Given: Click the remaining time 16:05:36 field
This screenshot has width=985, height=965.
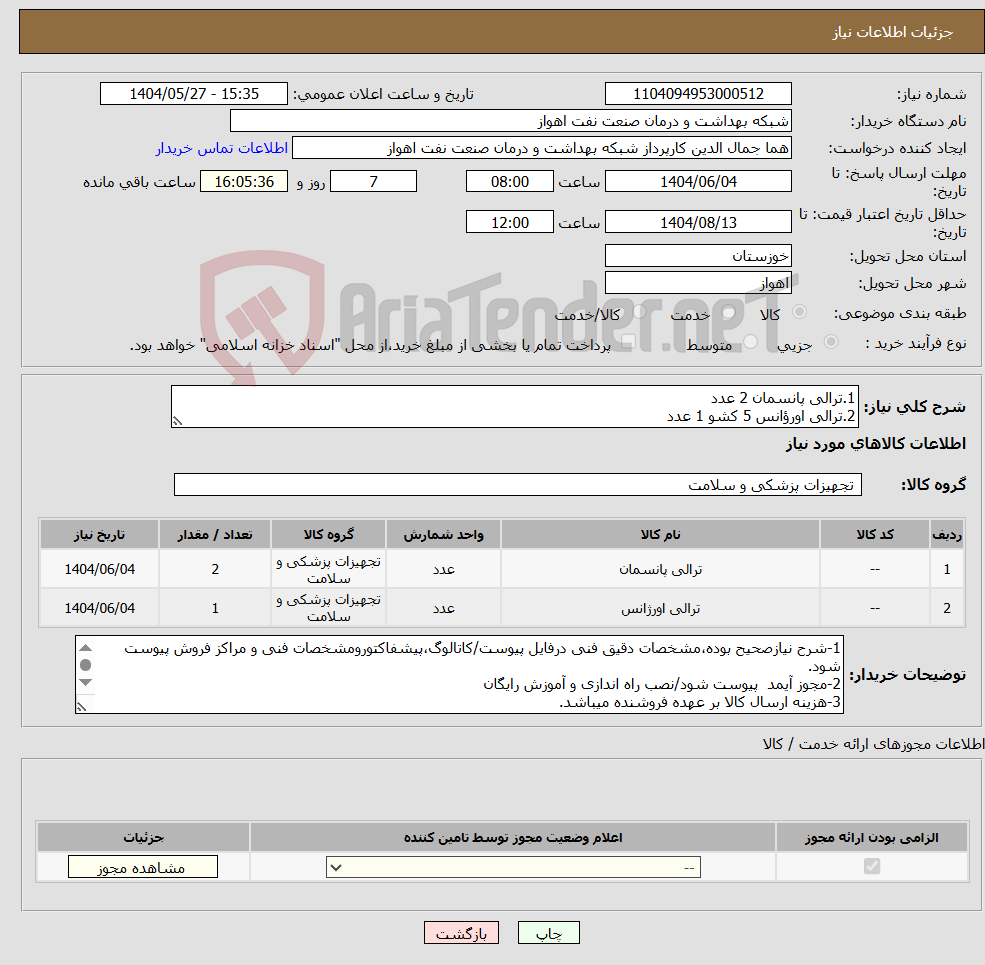Looking at the screenshot, I should click(x=244, y=182).
